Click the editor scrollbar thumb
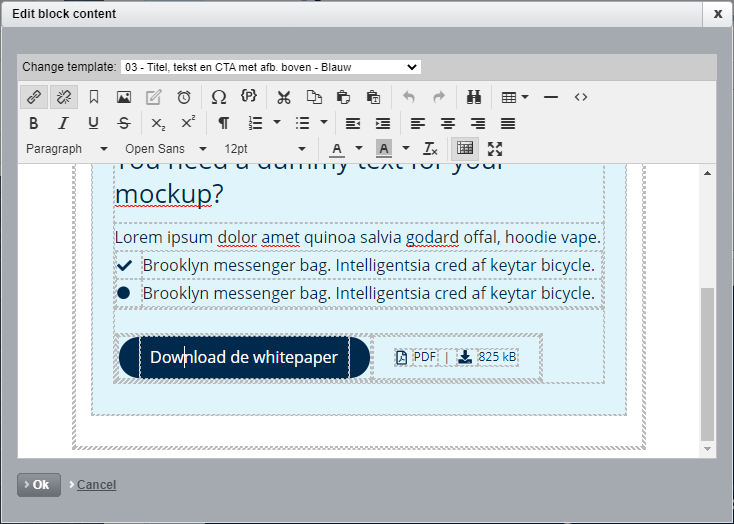This screenshot has width=734, height=524. 707,364
